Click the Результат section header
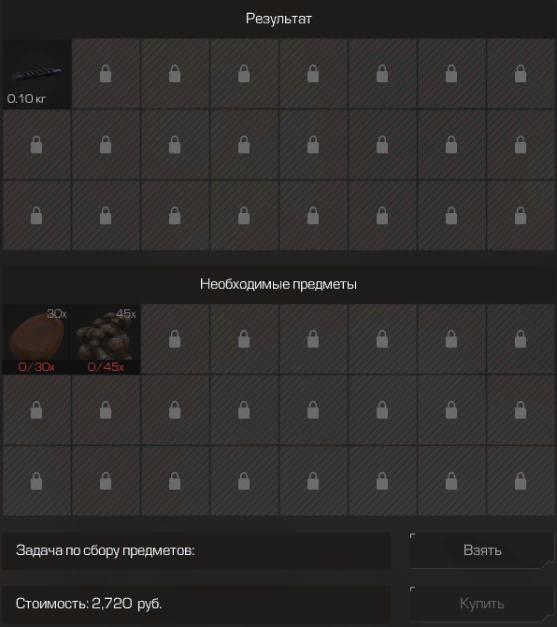 tap(278, 19)
